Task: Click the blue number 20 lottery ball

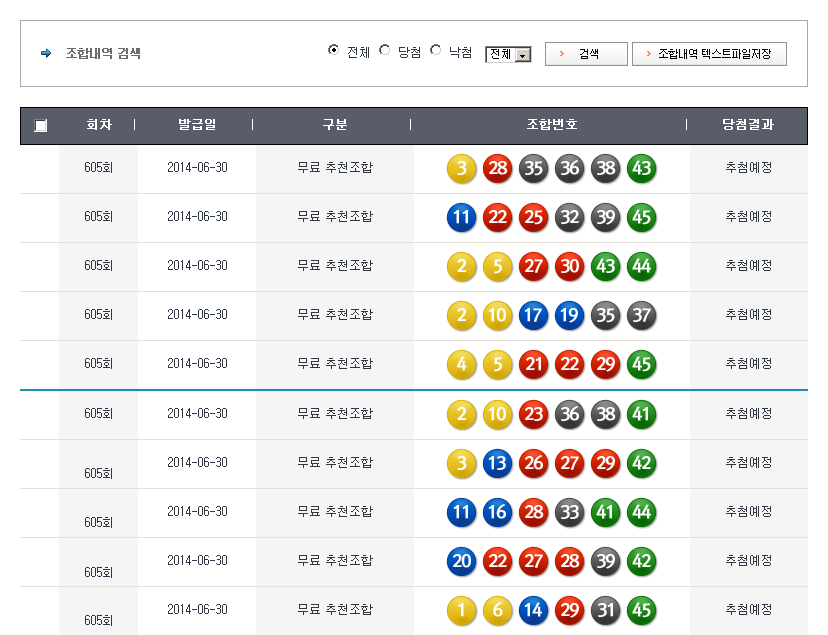Action: pos(461,561)
